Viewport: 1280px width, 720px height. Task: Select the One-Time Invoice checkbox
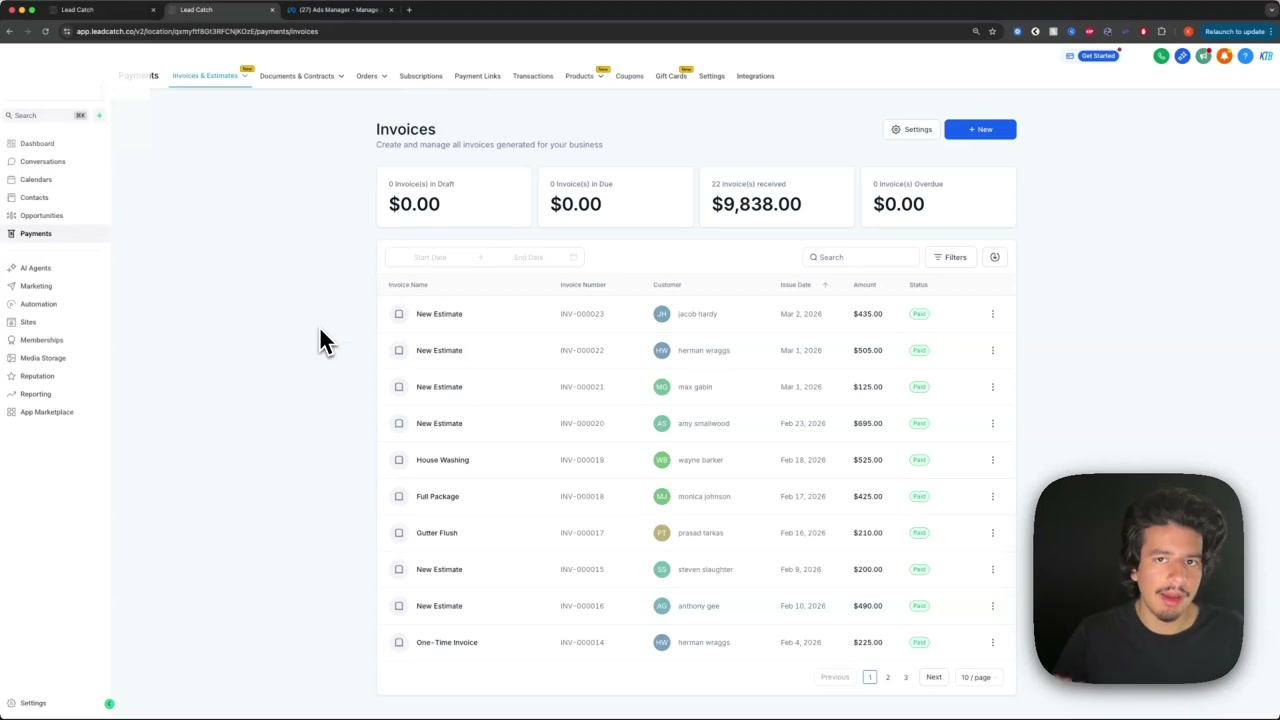(x=399, y=642)
